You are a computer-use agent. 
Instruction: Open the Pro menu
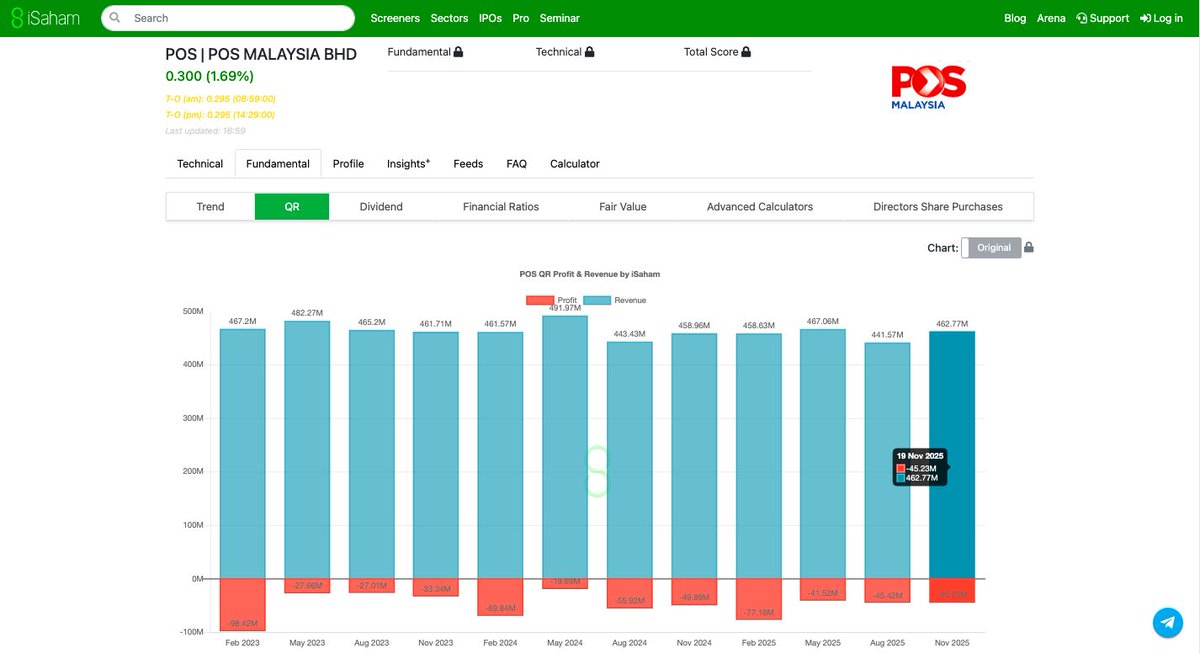[x=520, y=18]
